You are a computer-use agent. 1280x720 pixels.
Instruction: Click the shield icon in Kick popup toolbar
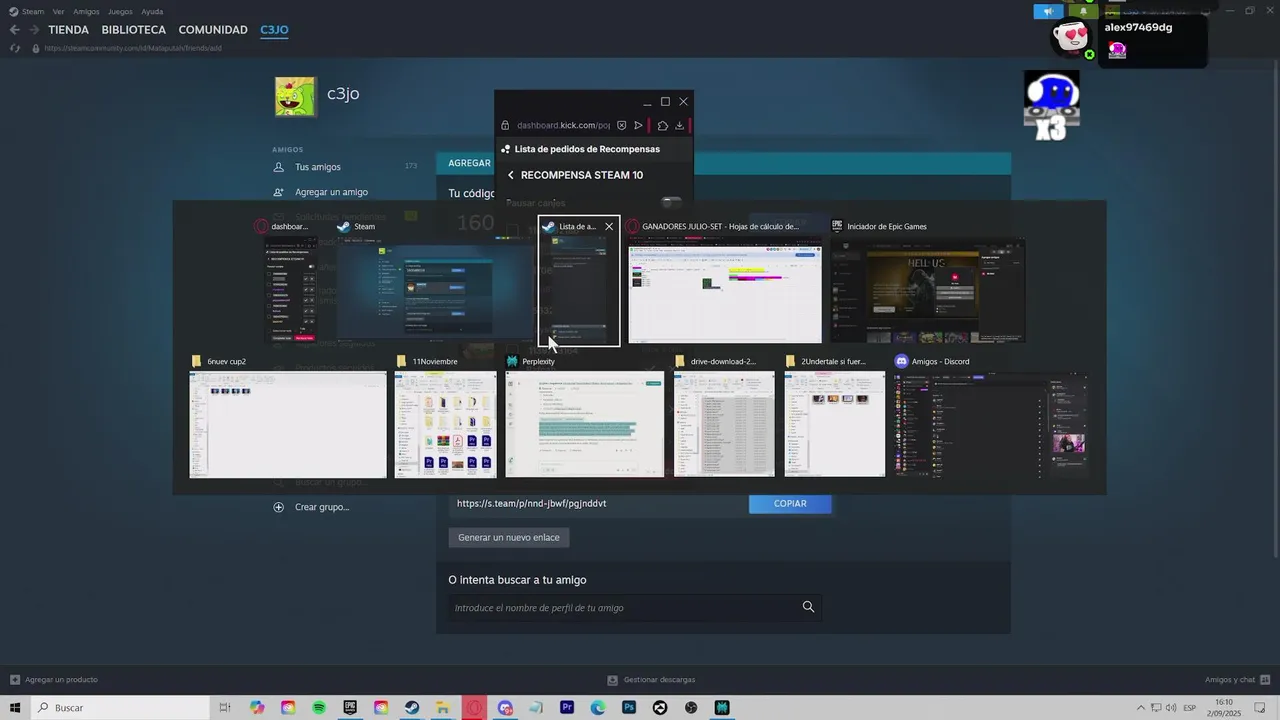621,125
